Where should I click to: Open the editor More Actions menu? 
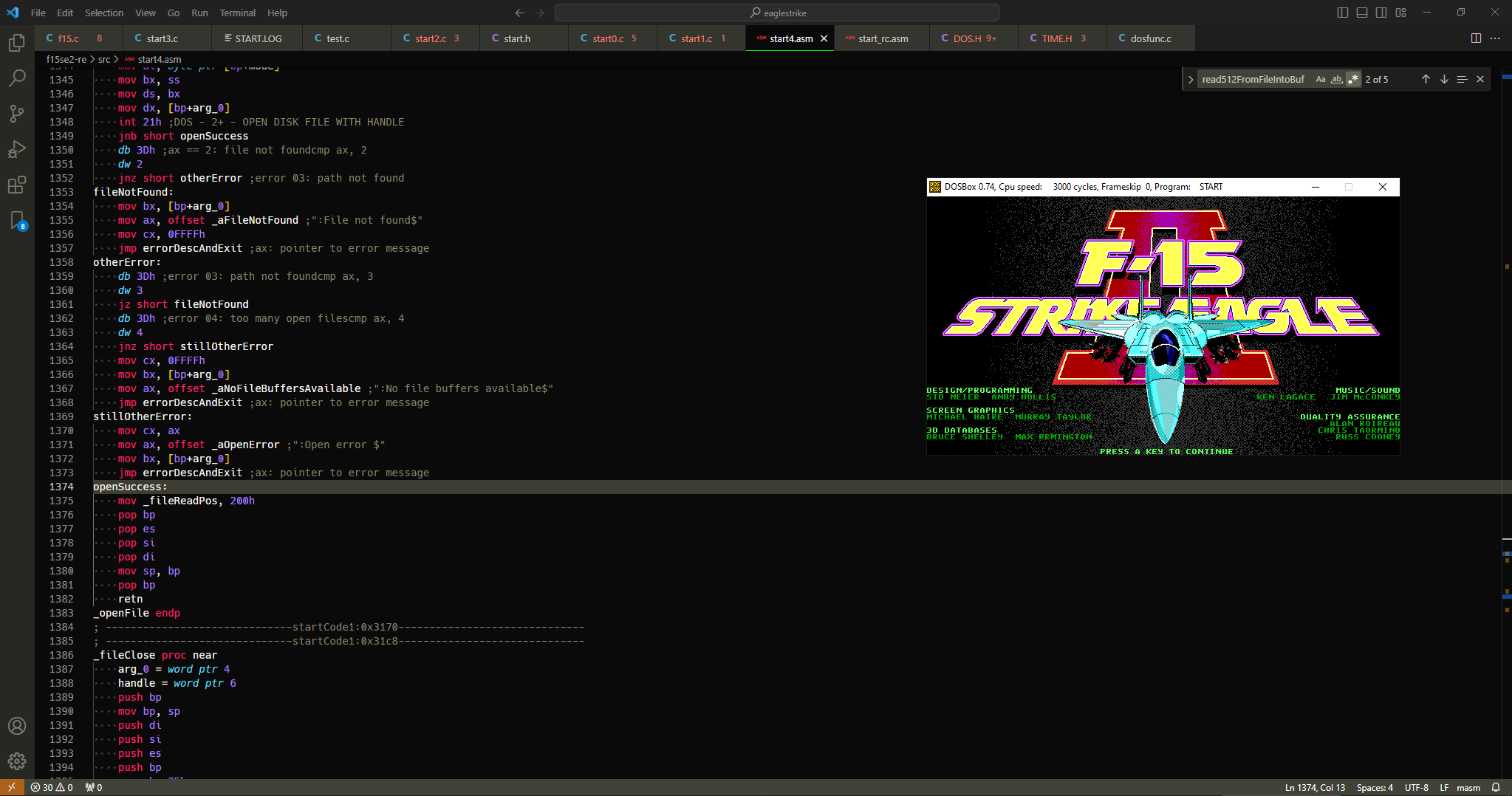point(1495,38)
